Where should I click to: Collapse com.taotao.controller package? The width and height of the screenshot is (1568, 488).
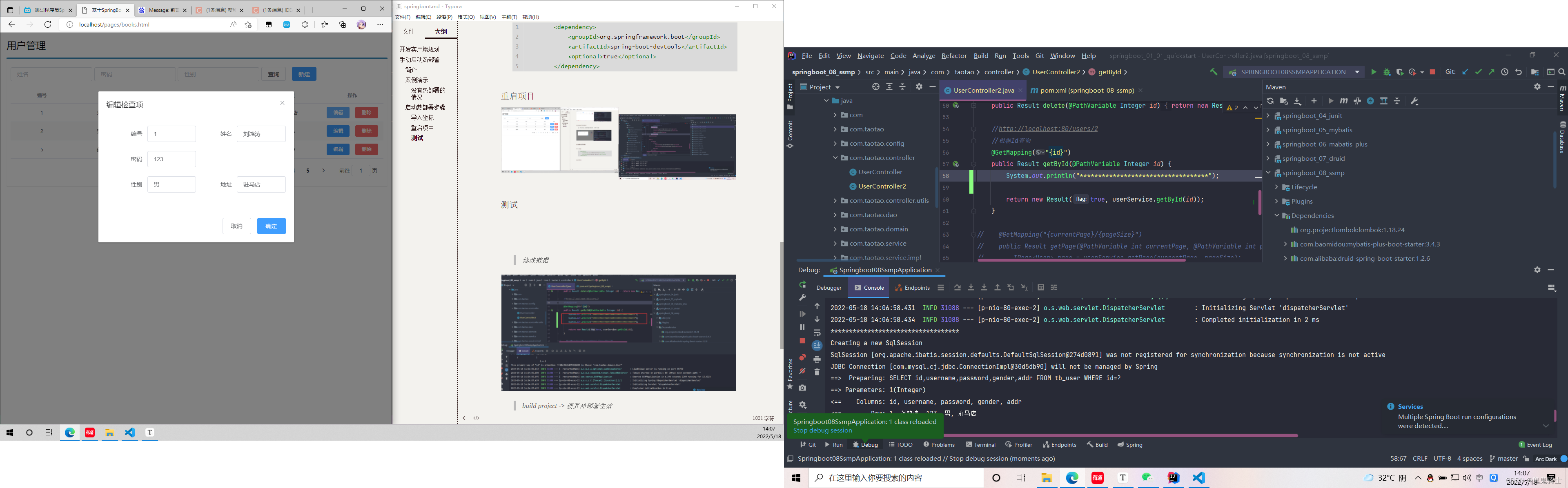835,157
